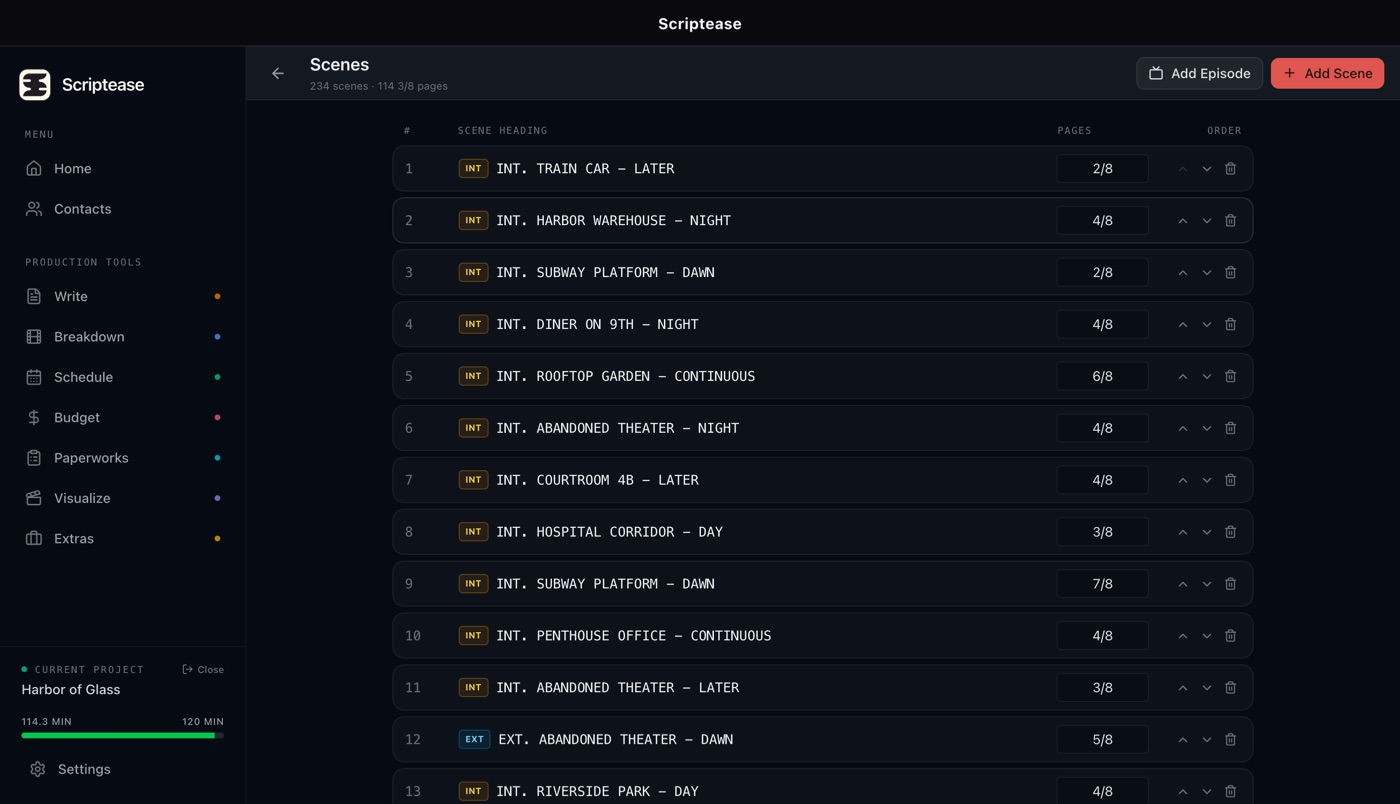1400x804 pixels.
Task: Delete scene 7 COURTROOM 4B
Action: [x=1231, y=481]
